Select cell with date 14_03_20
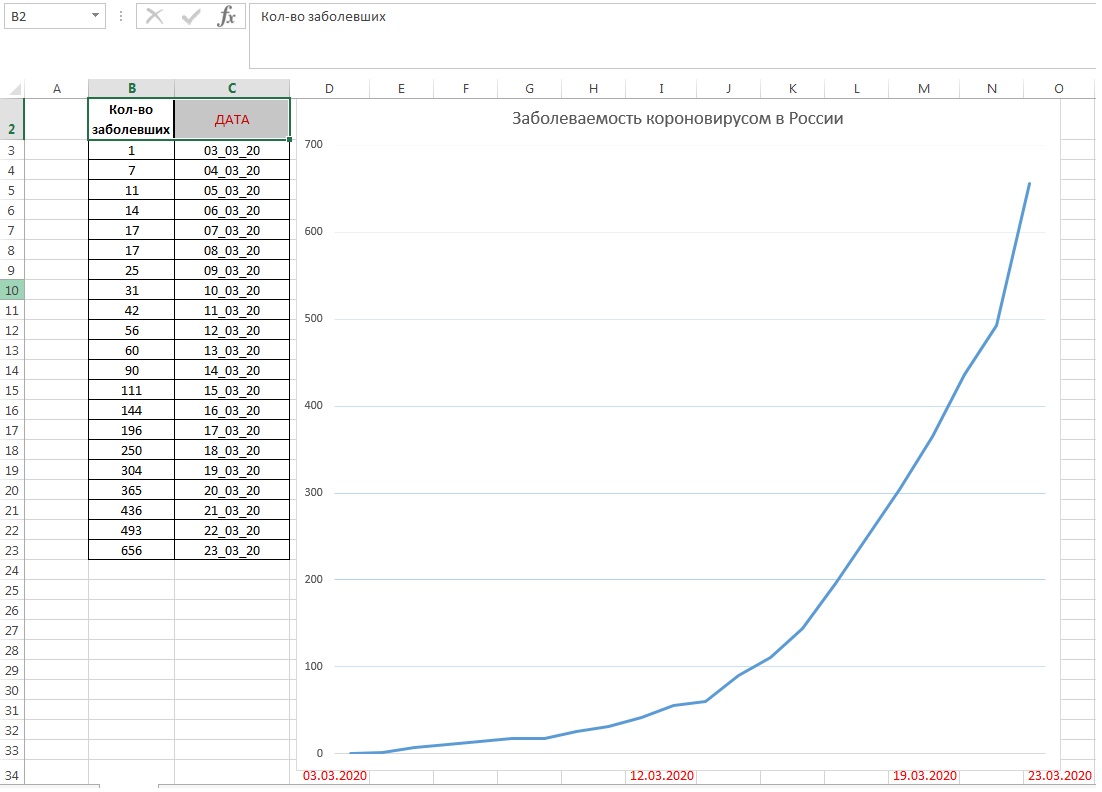The image size is (1102, 792). pos(232,371)
